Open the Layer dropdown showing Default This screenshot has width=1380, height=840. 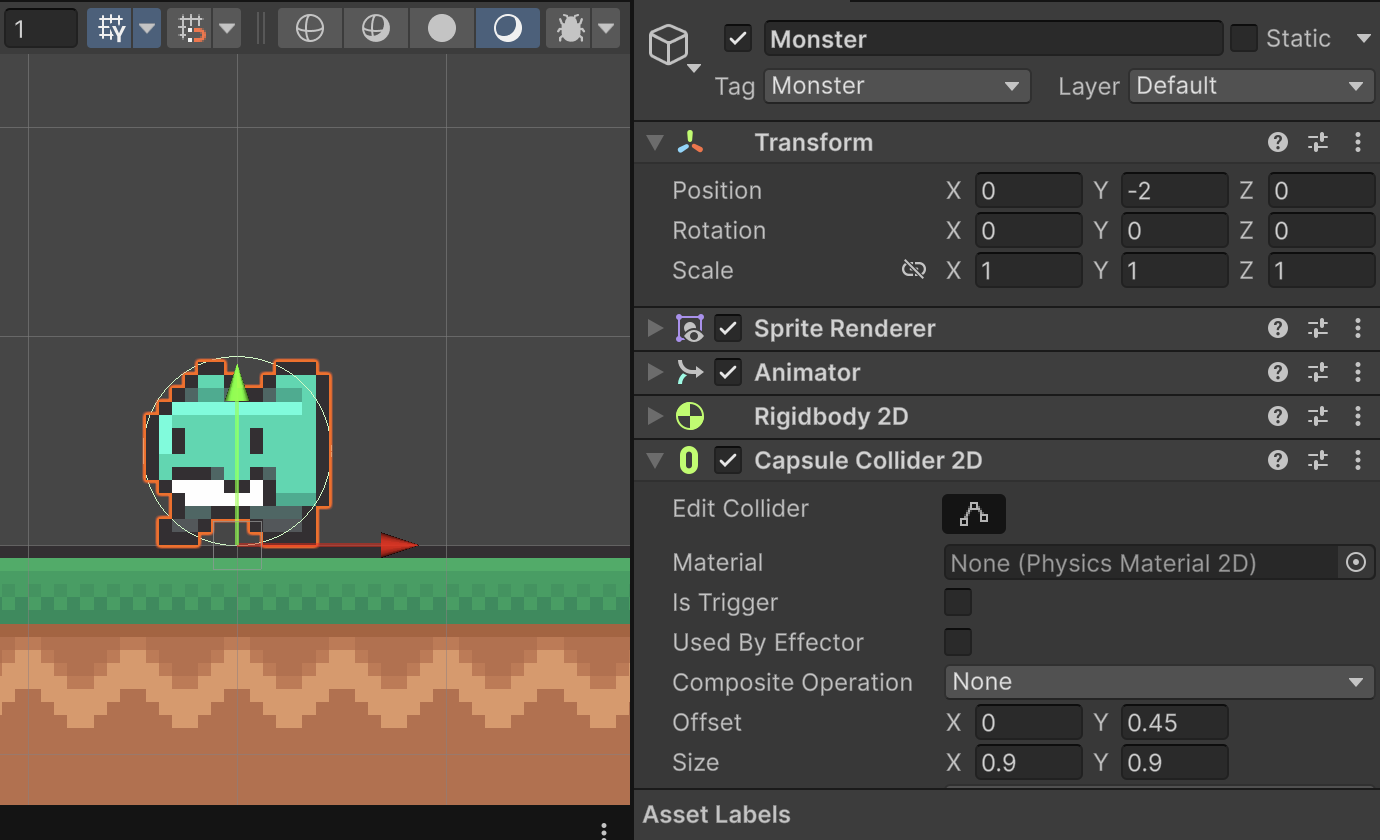pos(1252,86)
